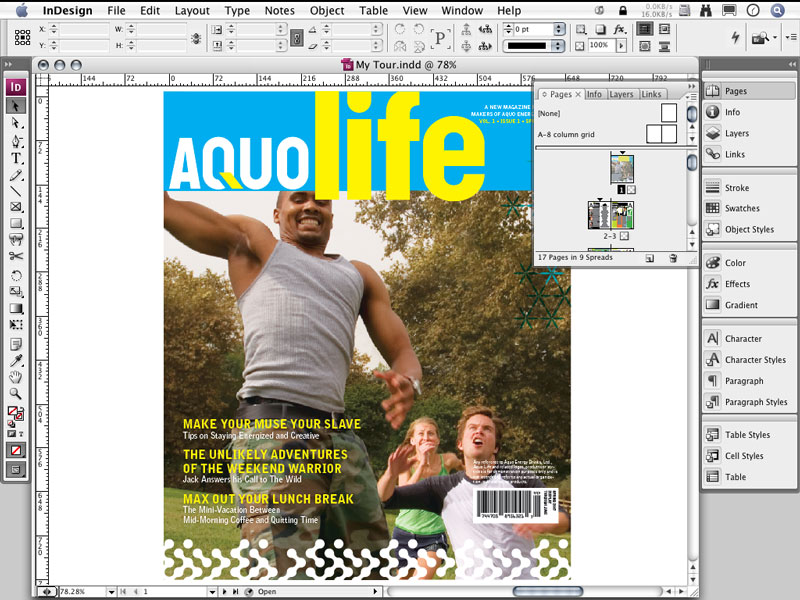Select the Gradient Swatch tool
The image size is (800, 600).
pyautogui.click(x=16, y=308)
